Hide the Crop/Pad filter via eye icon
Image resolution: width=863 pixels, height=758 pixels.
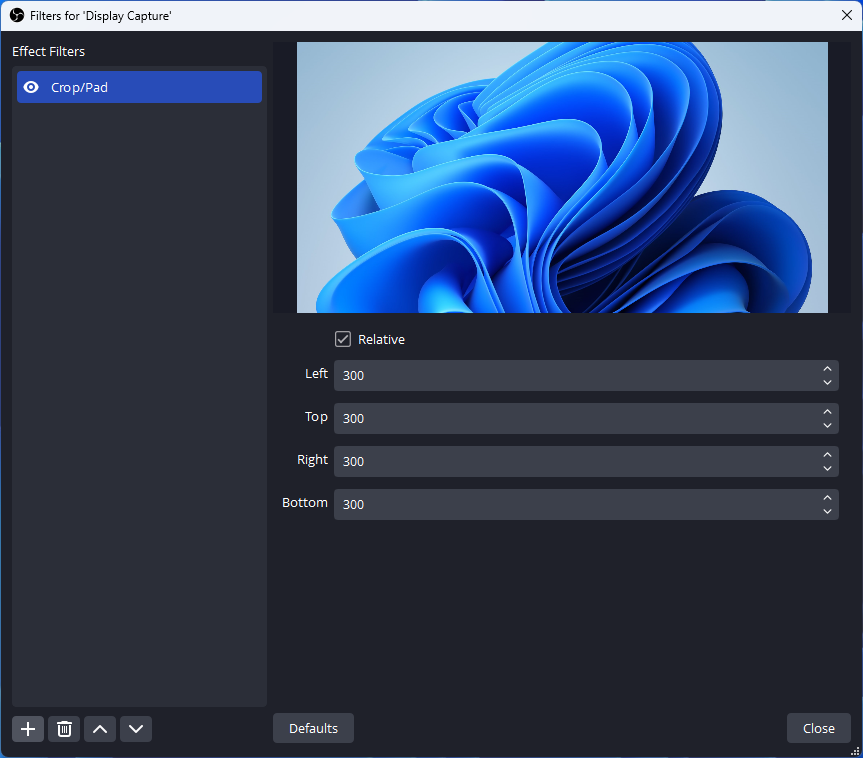[31, 87]
